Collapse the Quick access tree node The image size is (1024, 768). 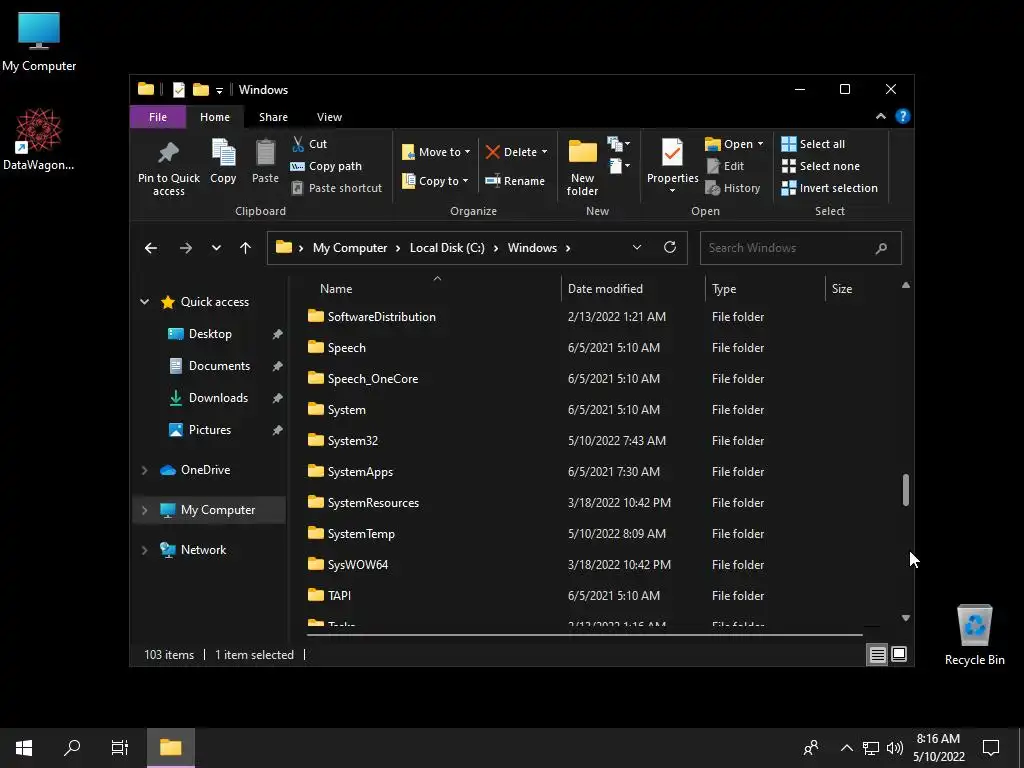tap(144, 302)
